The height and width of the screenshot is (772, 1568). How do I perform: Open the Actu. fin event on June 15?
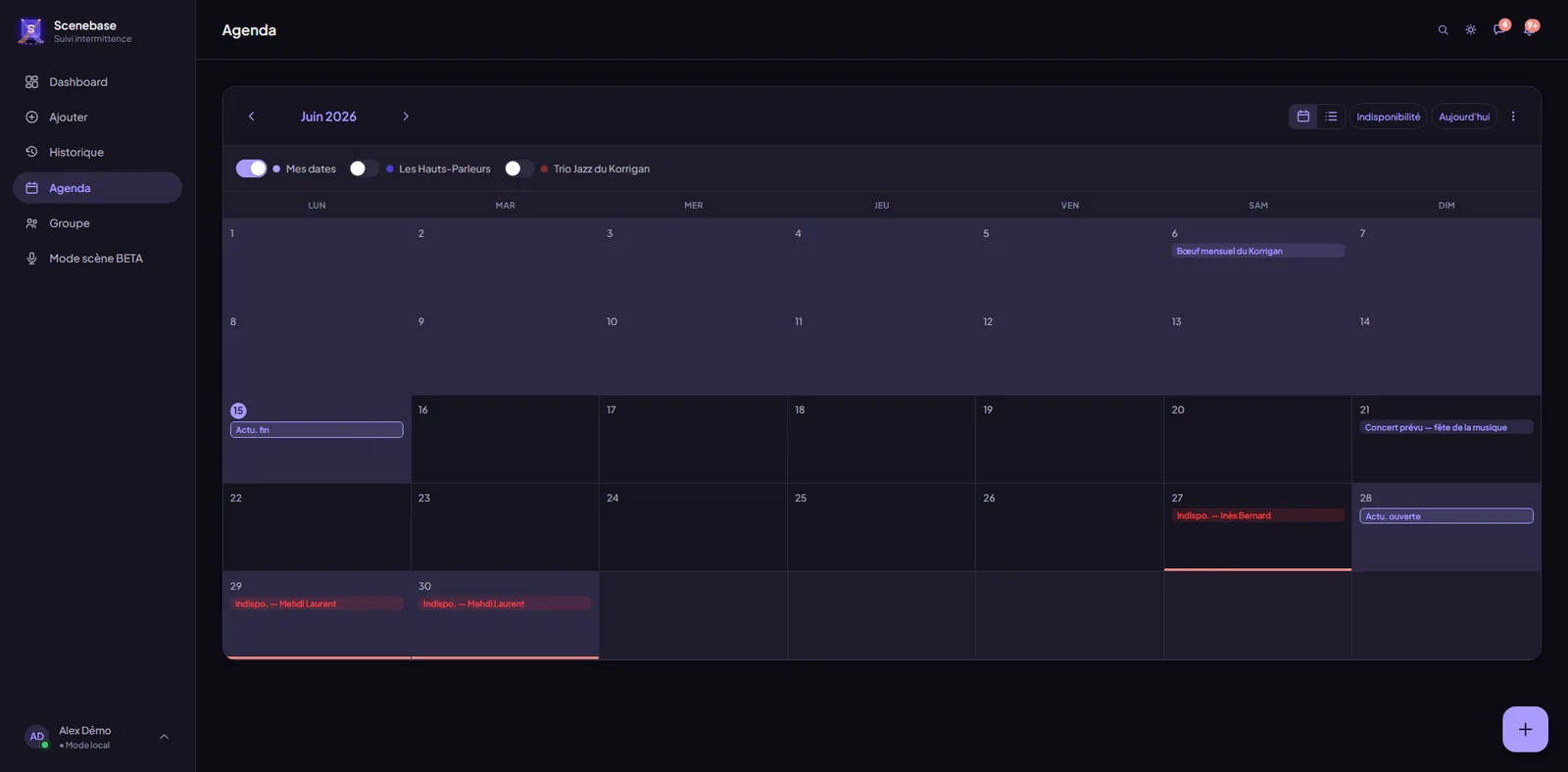(317, 430)
